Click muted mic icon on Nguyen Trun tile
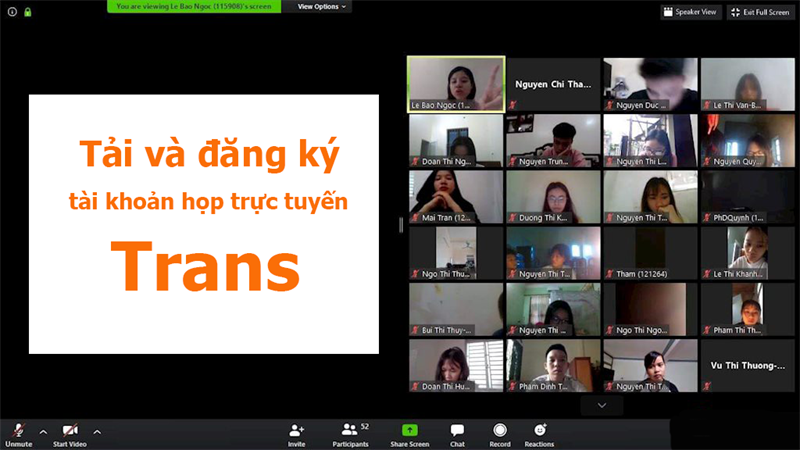The image size is (800, 450). click(x=513, y=161)
